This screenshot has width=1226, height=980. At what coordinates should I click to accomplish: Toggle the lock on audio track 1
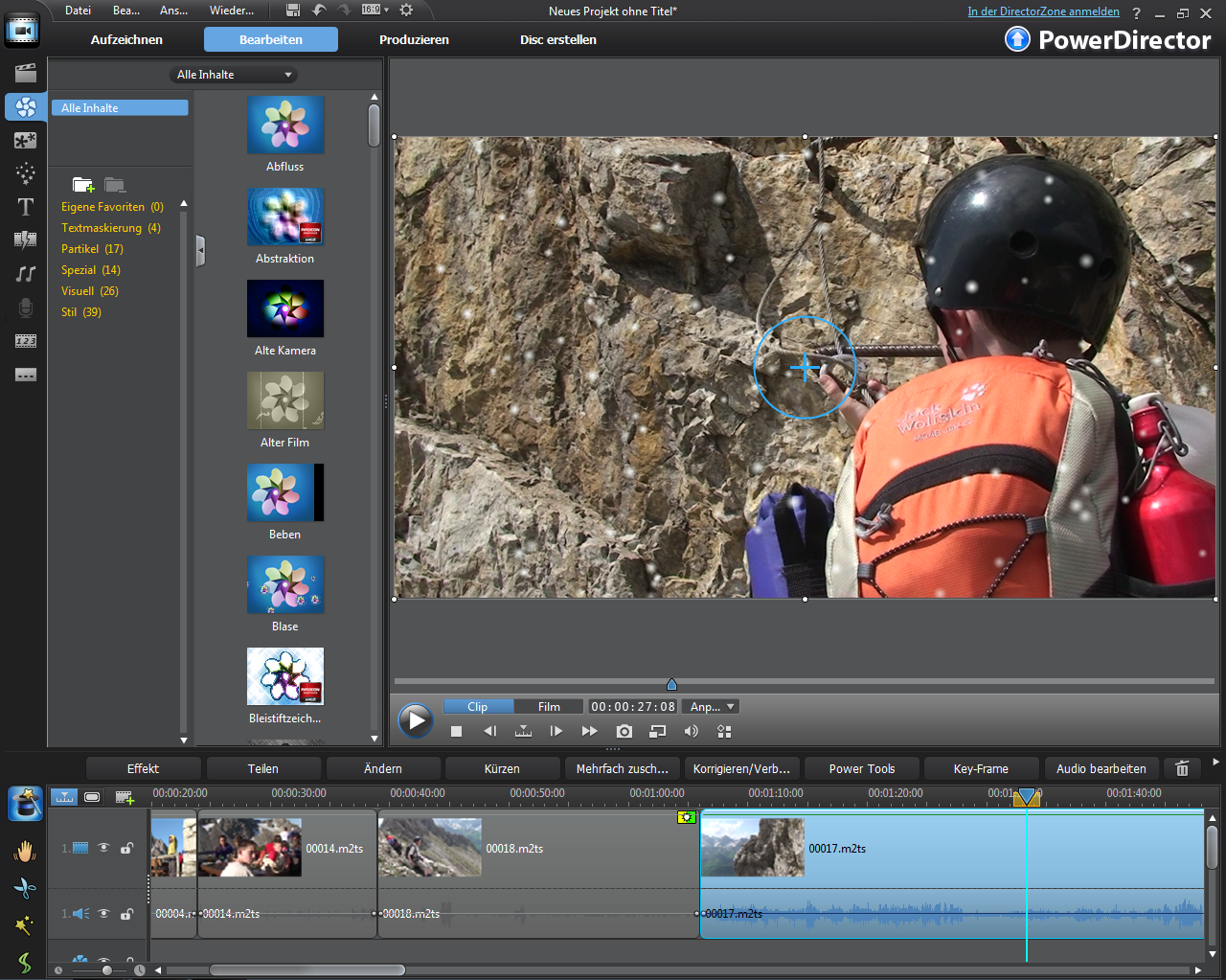125,914
